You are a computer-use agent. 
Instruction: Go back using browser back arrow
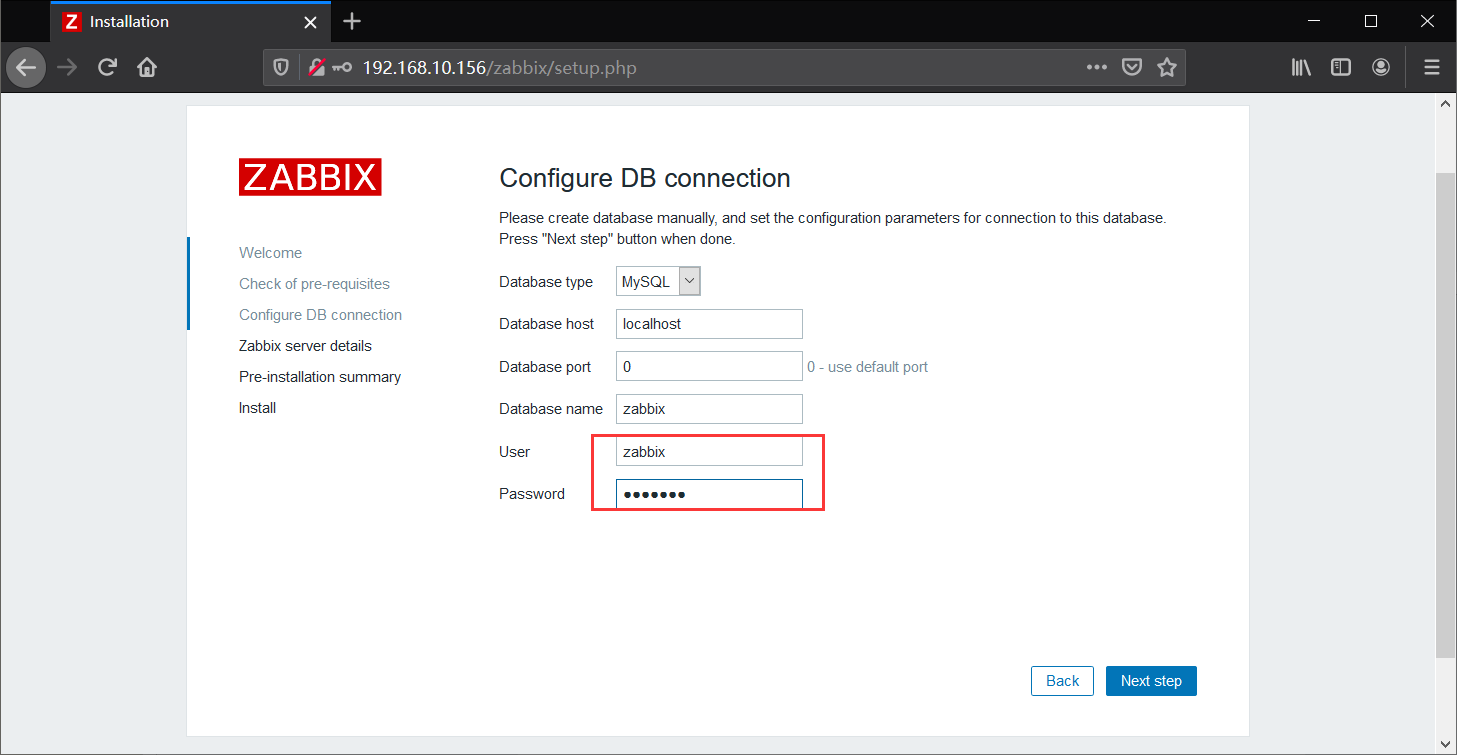(26, 68)
